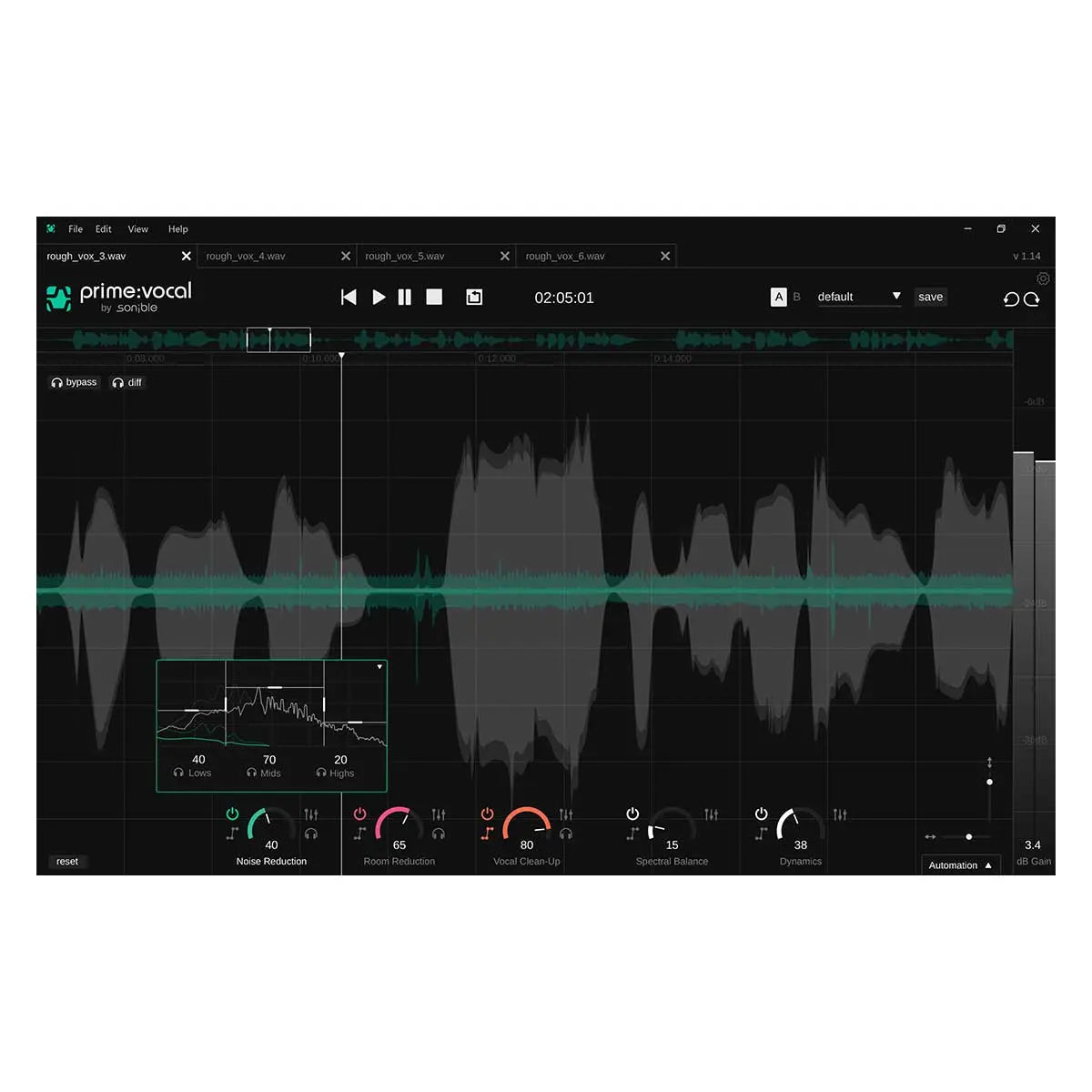The image size is (1092, 1092).
Task: Click the reset button
Action: tap(67, 861)
